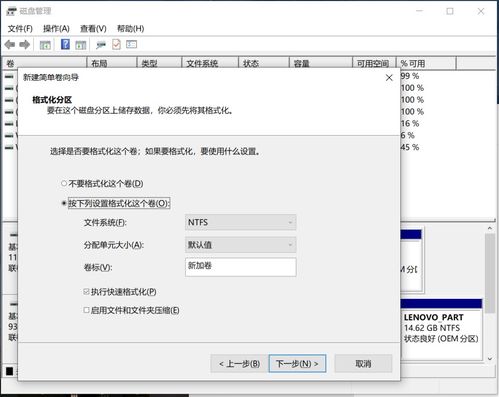
Task: Sort by the 卷 column header
Action: [x=45, y=63]
